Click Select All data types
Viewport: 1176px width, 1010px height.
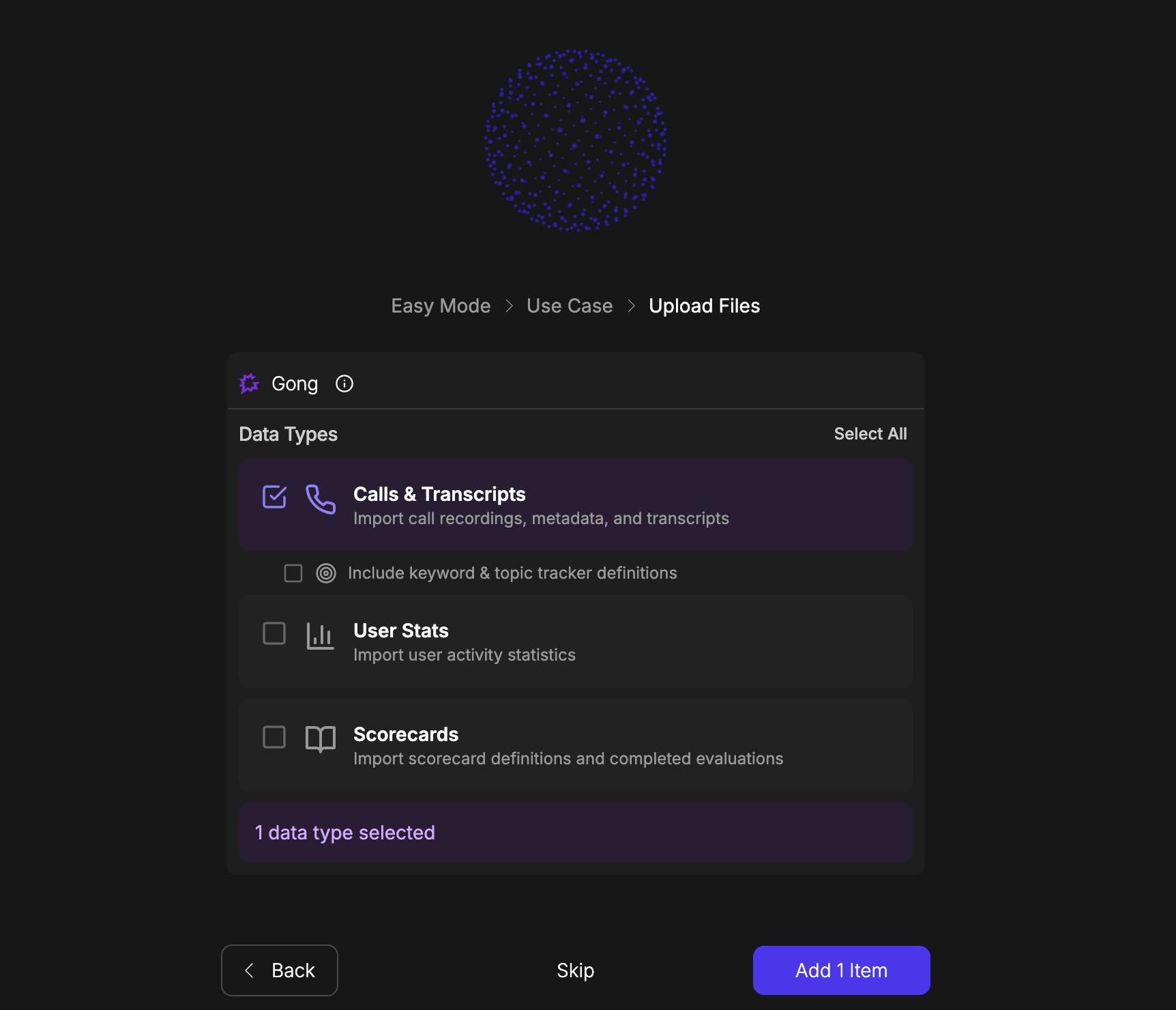coord(870,434)
